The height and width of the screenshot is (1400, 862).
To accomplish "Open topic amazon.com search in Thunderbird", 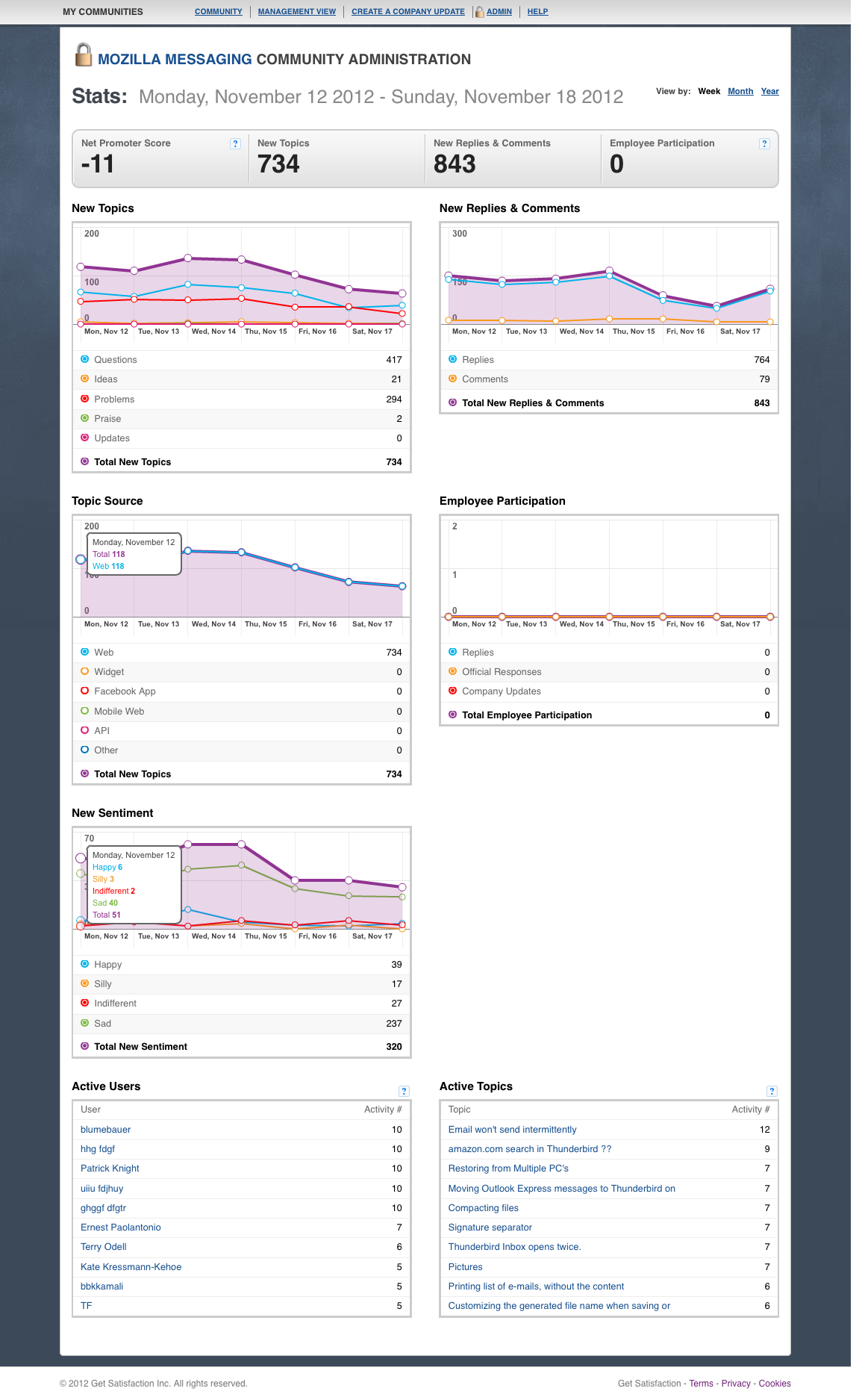I will coord(530,1149).
